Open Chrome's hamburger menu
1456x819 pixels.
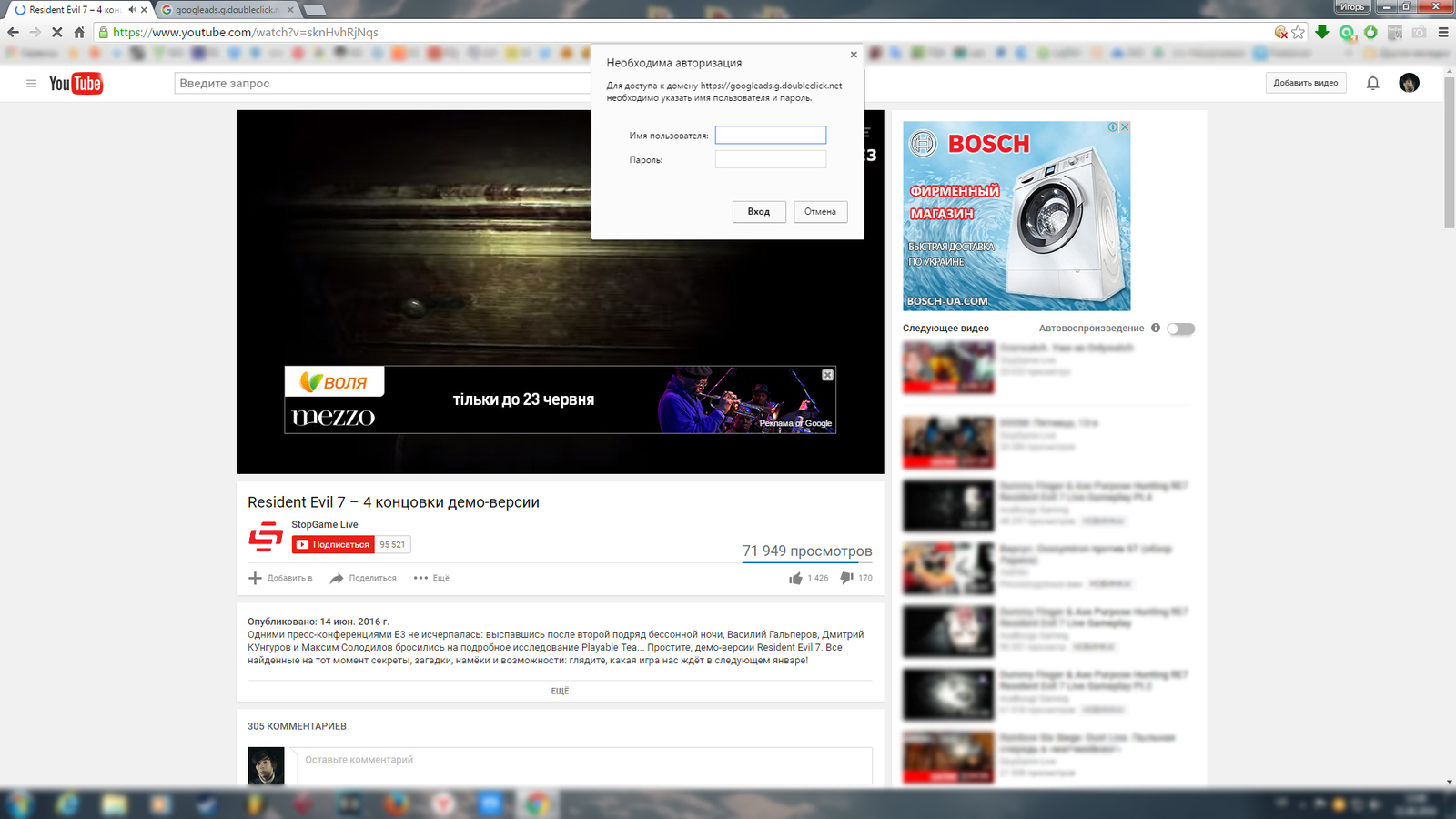[x=1443, y=32]
